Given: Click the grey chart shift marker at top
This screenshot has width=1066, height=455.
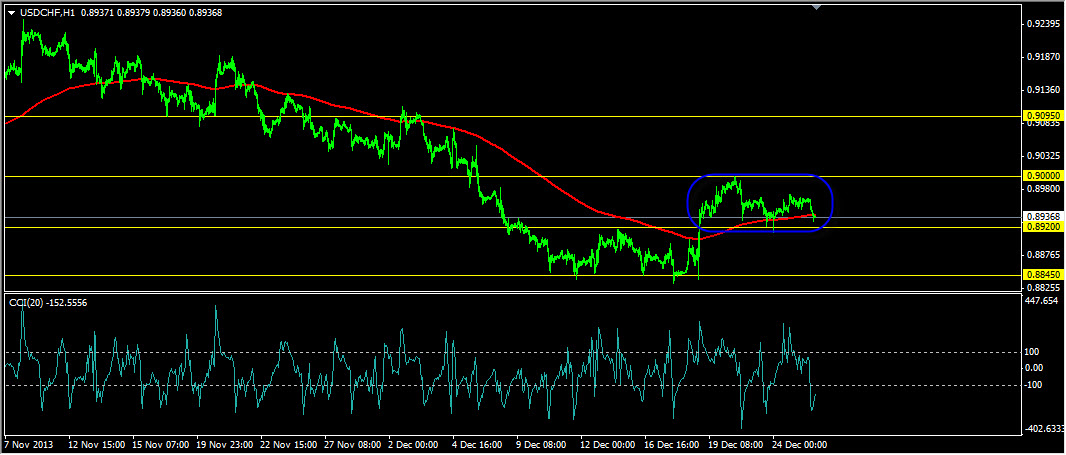Looking at the screenshot, I should (816, 7).
